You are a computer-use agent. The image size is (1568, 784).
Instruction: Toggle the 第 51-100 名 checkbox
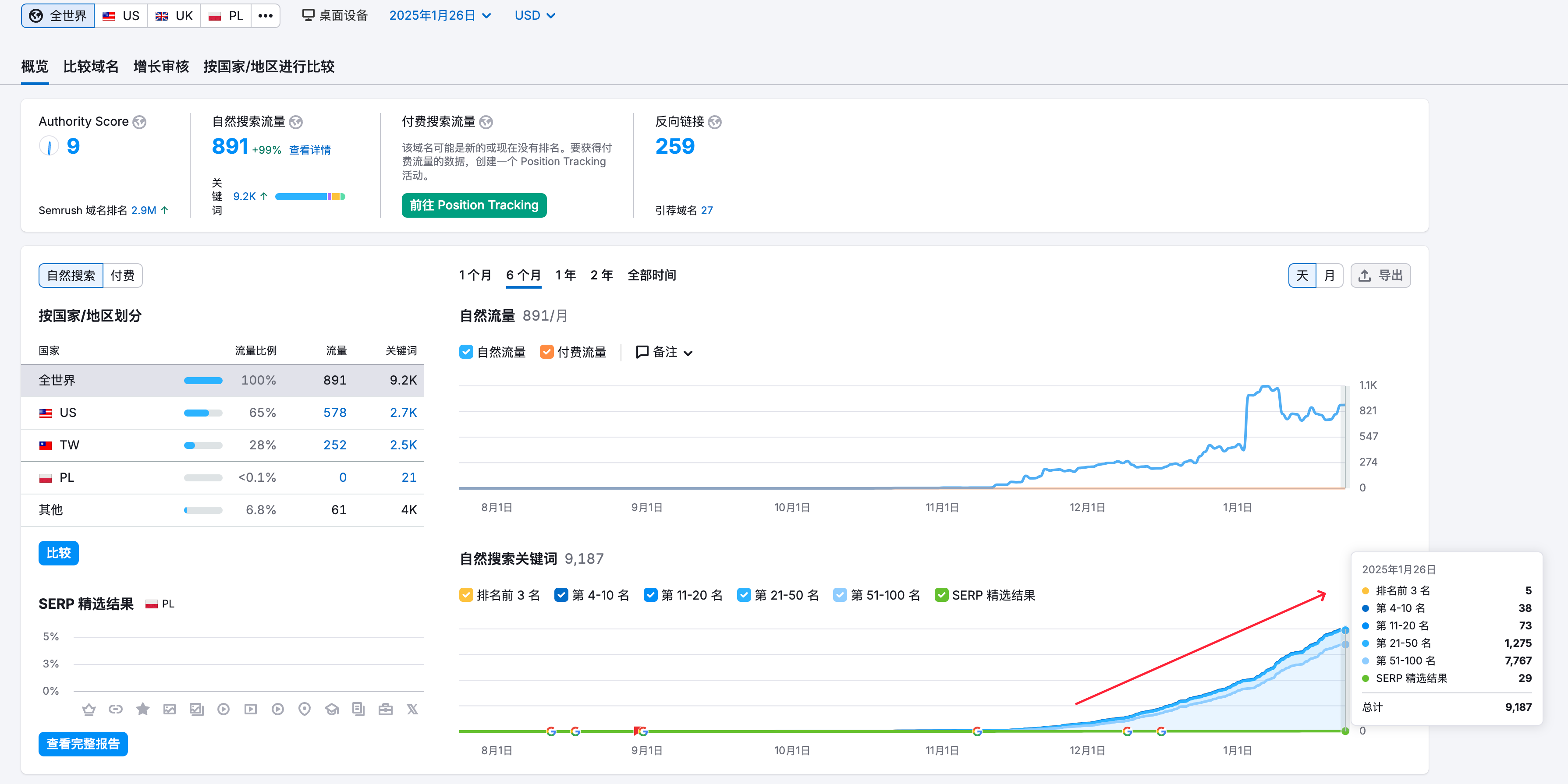point(840,595)
